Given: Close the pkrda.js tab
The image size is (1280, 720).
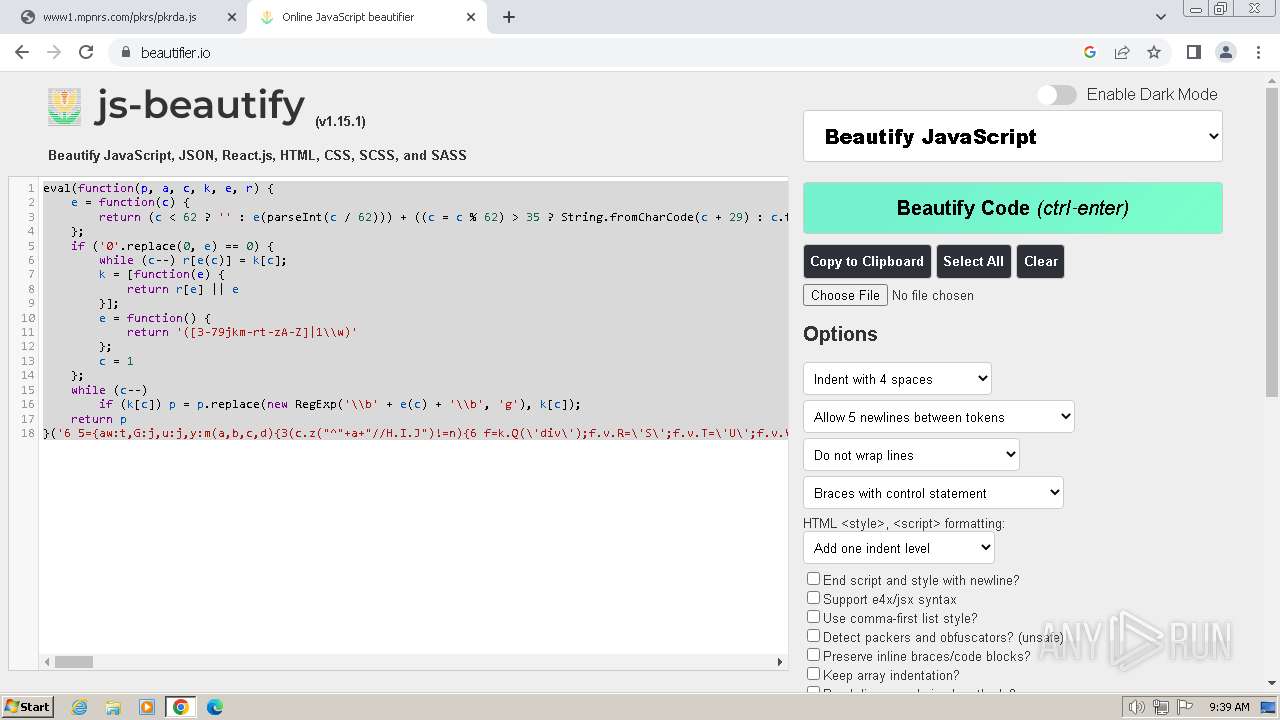Looking at the screenshot, I should tap(231, 17).
